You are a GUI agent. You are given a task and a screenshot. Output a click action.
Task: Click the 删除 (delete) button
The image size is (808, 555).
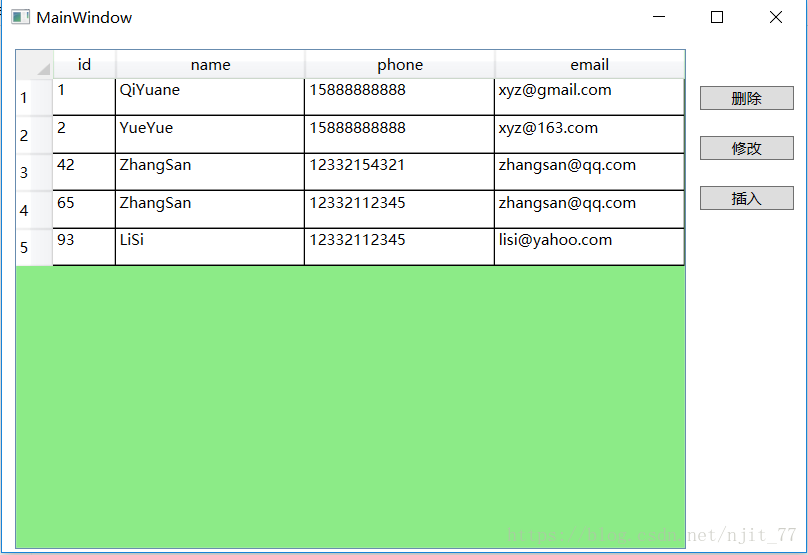746,98
